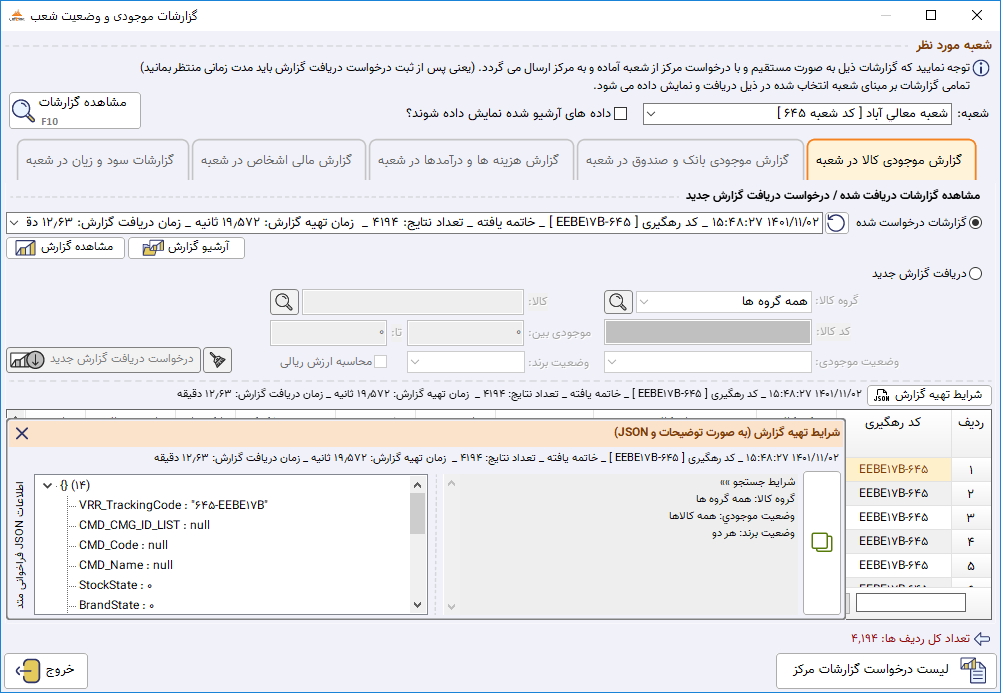Open گزارش موجودی بانک و صندوق tab
1001x693 pixels.
coord(689,160)
